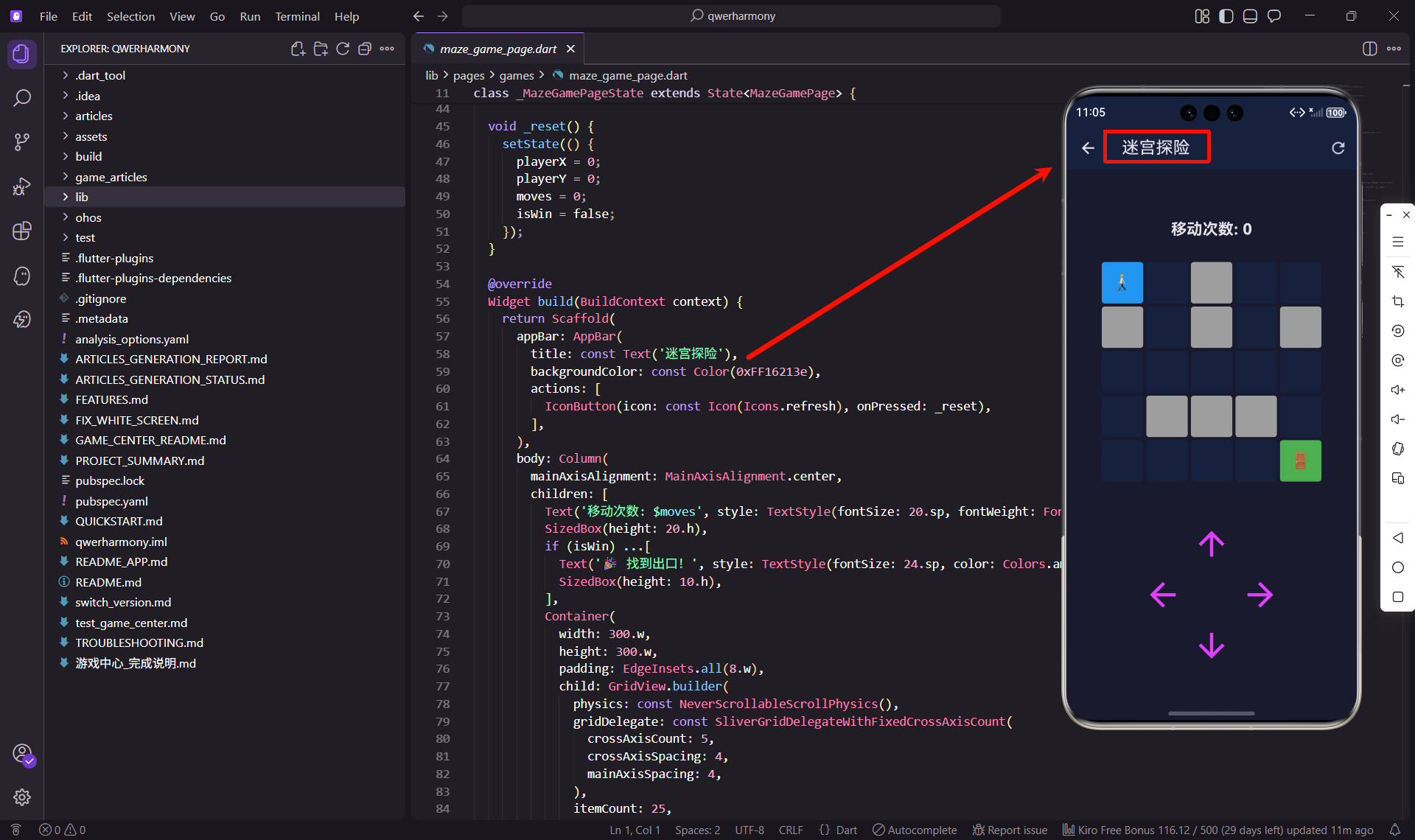Collapse all folders in explorer
1415x840 pixels.
365,49
